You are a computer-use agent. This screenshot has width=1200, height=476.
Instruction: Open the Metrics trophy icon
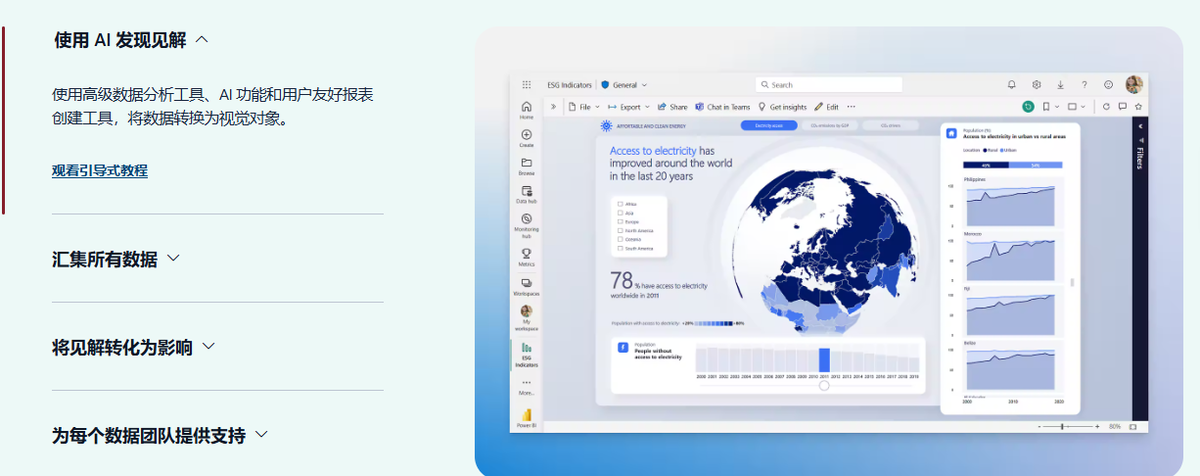click(x=526, y=255)
